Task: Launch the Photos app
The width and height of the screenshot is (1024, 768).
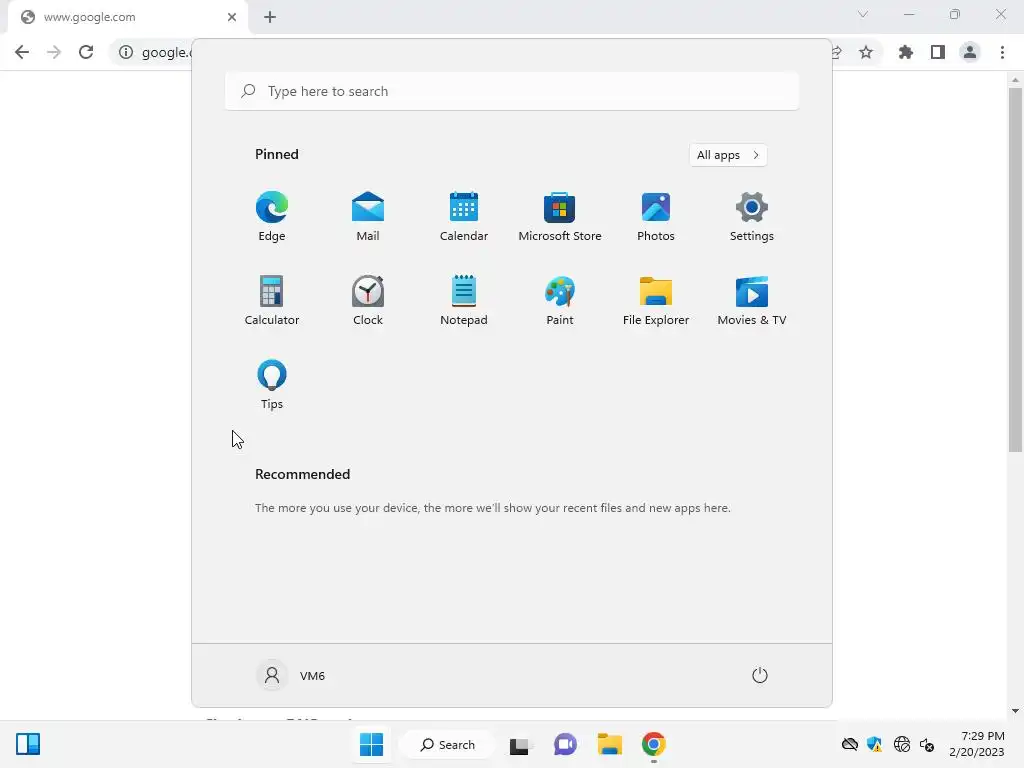Action: click(x=656, y=217)
